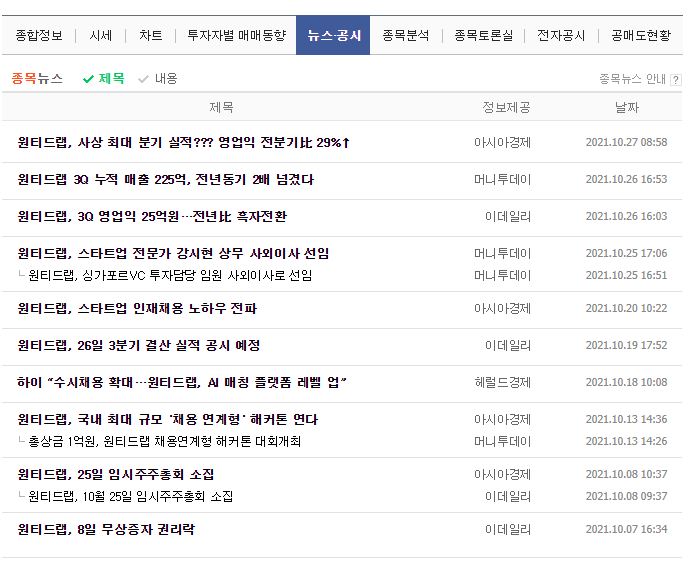
Task: Switch to 종목토론실 tab
Action: pos(483,35)
